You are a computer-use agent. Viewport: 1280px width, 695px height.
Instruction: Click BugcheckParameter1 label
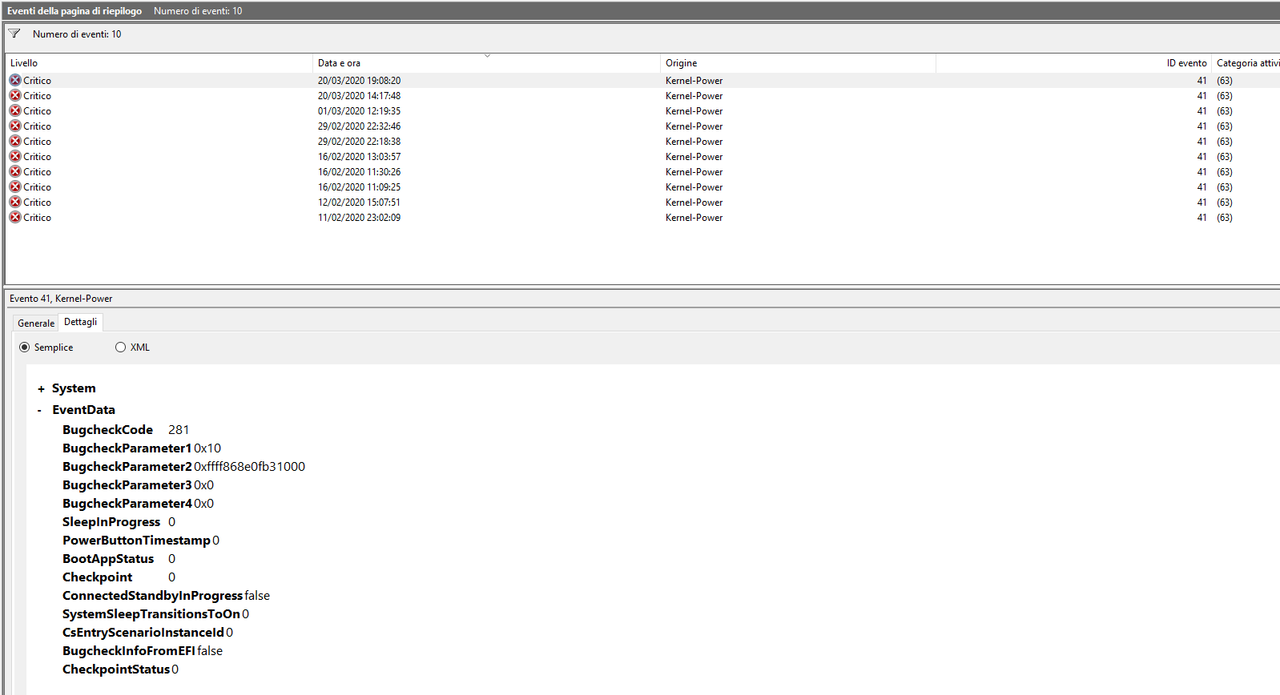[x=127, y=448]
